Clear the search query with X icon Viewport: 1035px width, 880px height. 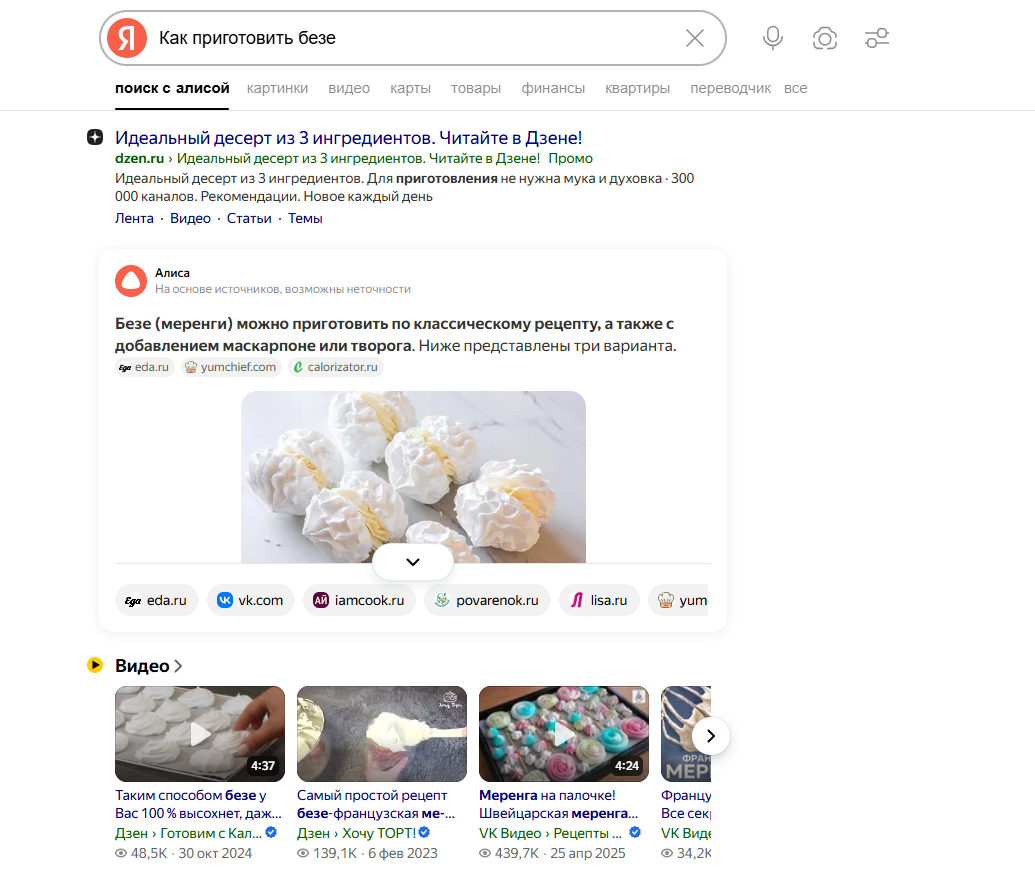[x=695, y=38]
